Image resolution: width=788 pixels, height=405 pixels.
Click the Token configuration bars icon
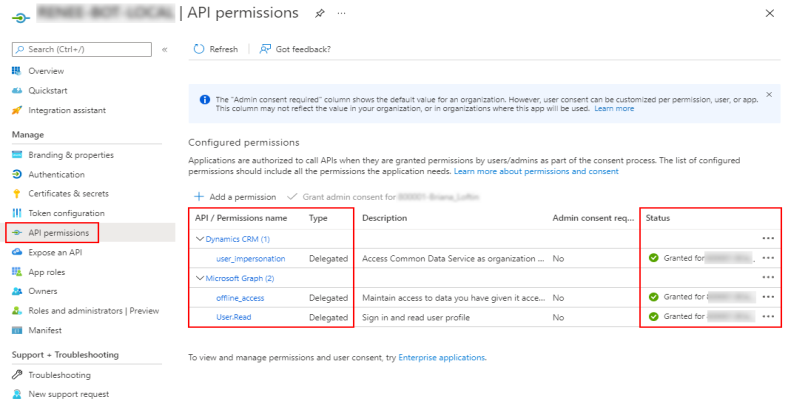(17, 213)
